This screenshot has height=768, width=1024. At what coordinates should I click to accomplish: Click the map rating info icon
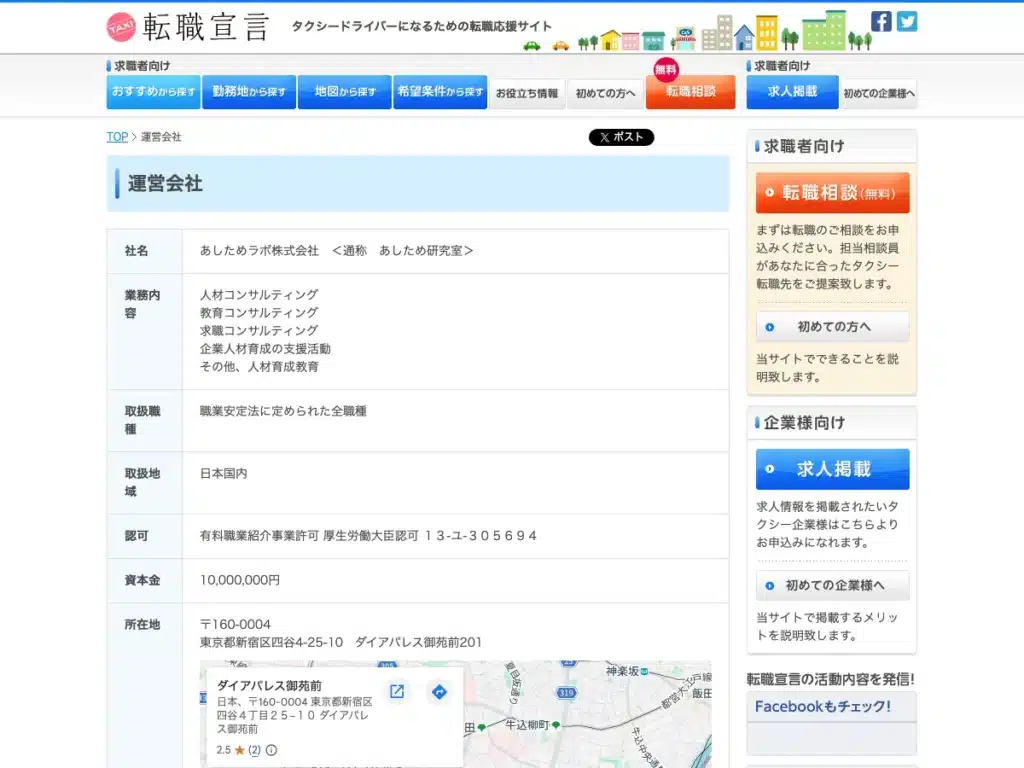[271, 750]
